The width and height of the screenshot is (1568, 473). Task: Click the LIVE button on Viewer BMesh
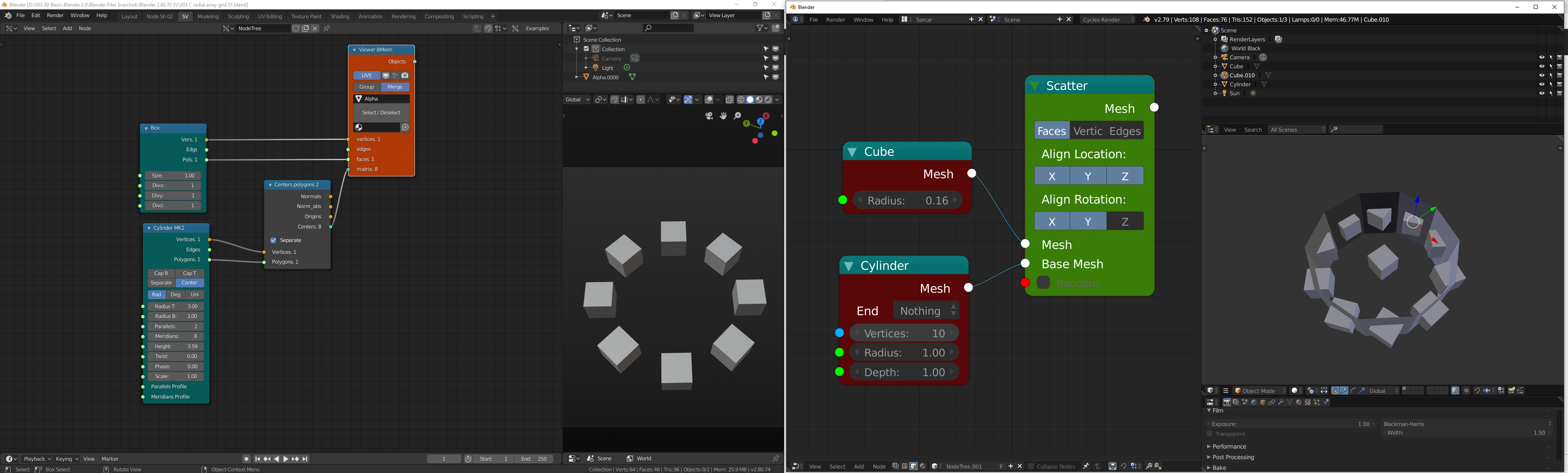coord(366,76)
